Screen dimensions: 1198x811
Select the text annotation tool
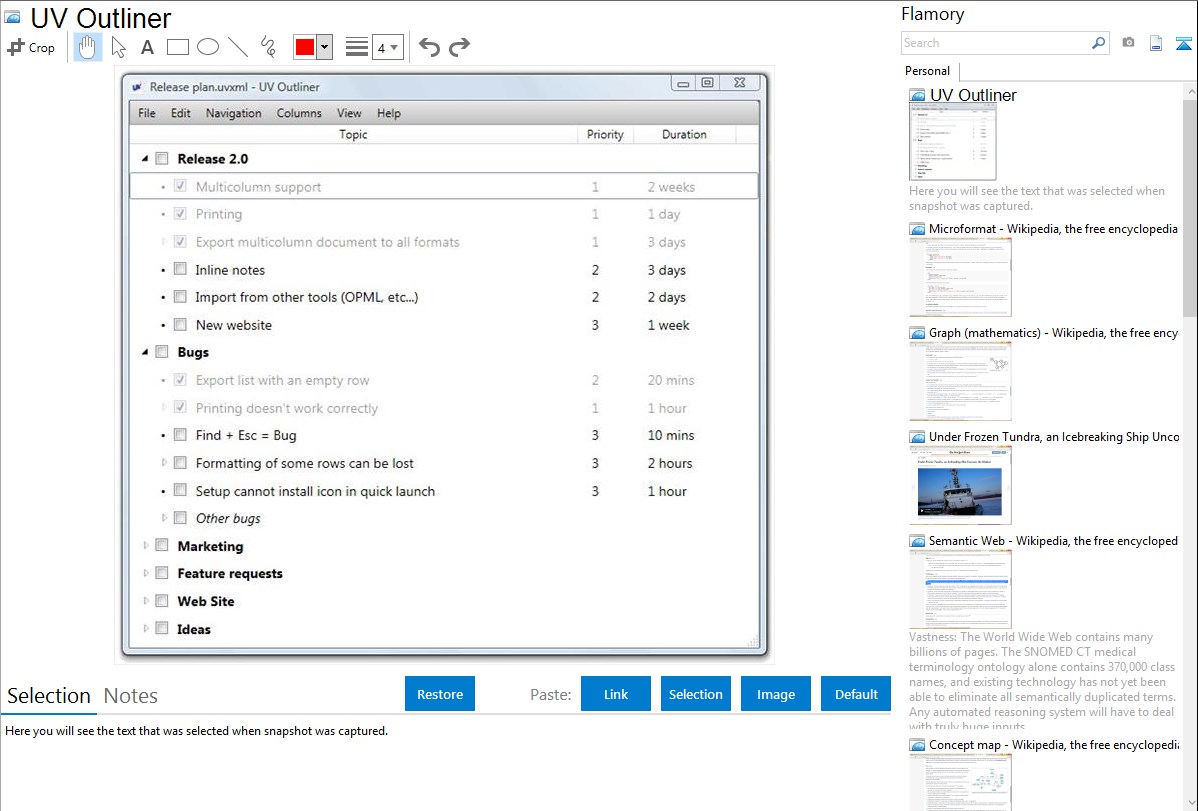pyautogui.click(x=147, y=47)
